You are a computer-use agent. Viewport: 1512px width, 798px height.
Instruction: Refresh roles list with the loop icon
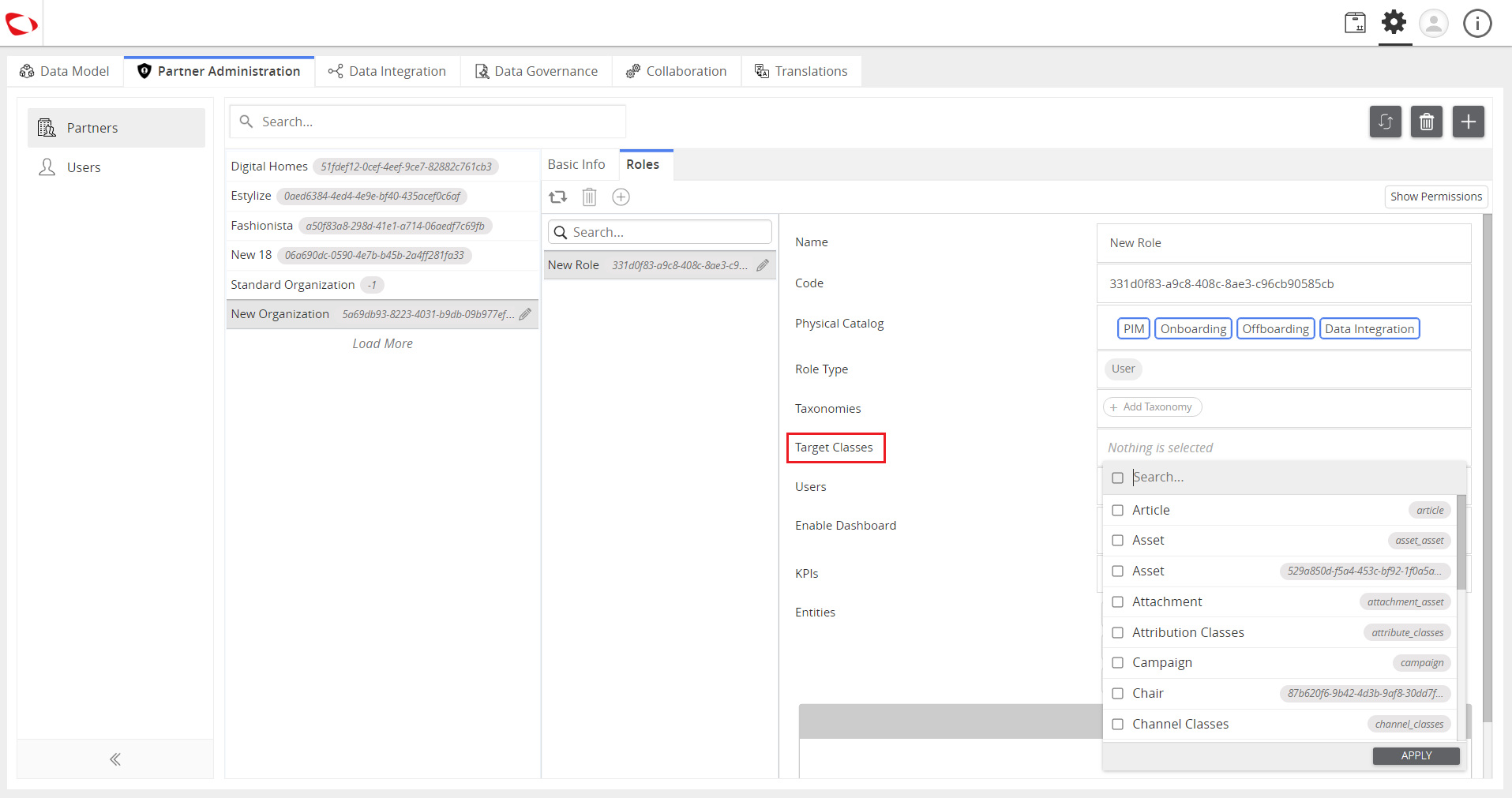point(558,197)
